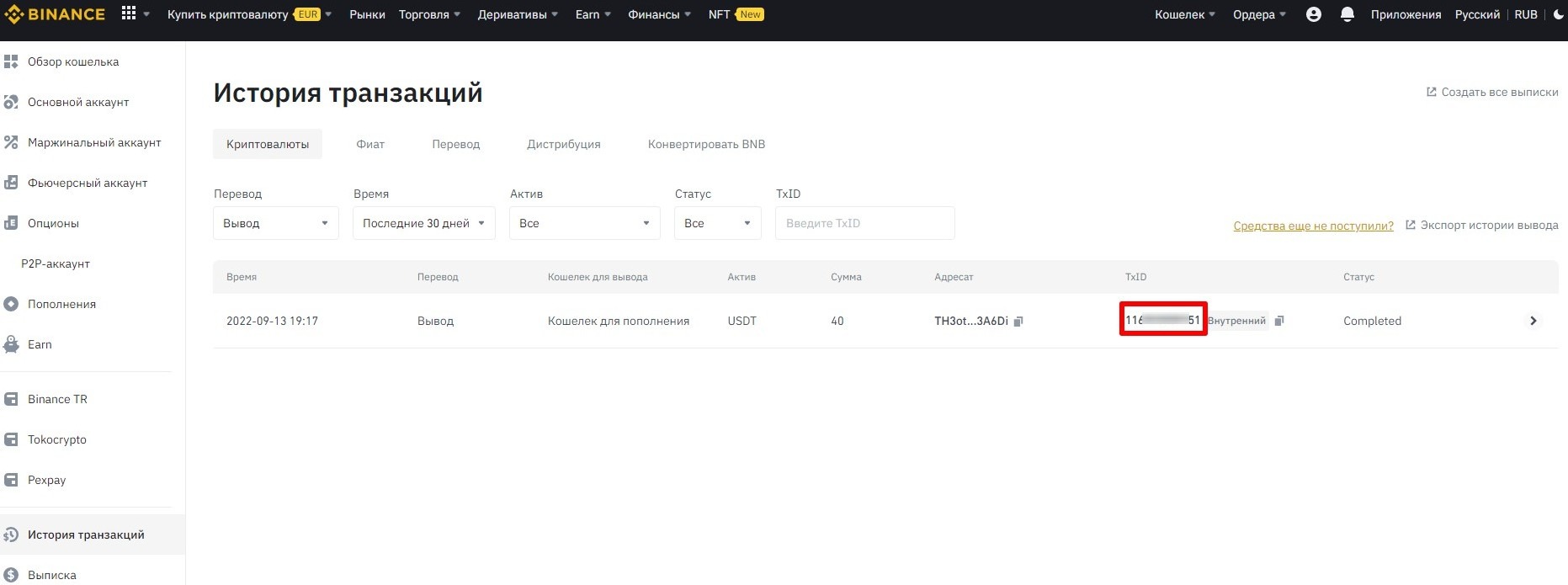The height and width of the screenshot is (585, 1568).
Task: Click Создать все выписки
Action: click(x=1498, y=92)
